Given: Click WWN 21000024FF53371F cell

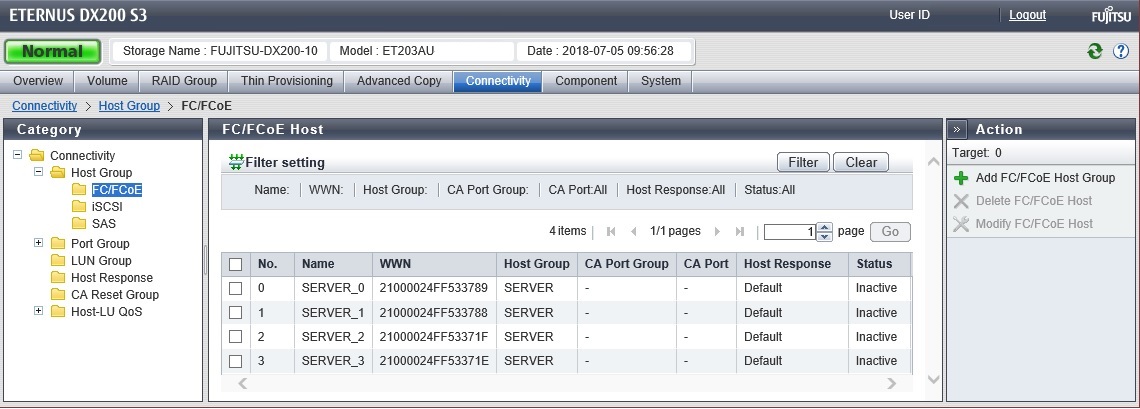Looking at the screenshot, I should 433,337.
